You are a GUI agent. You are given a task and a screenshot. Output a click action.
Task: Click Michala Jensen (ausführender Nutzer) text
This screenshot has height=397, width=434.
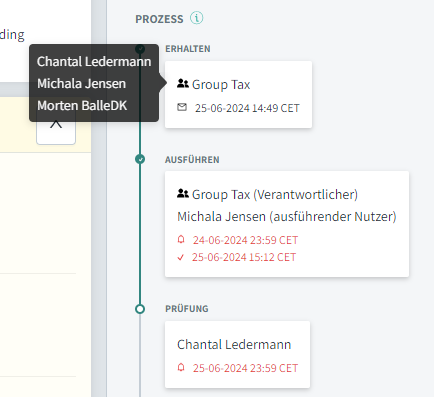click(287, 216)
